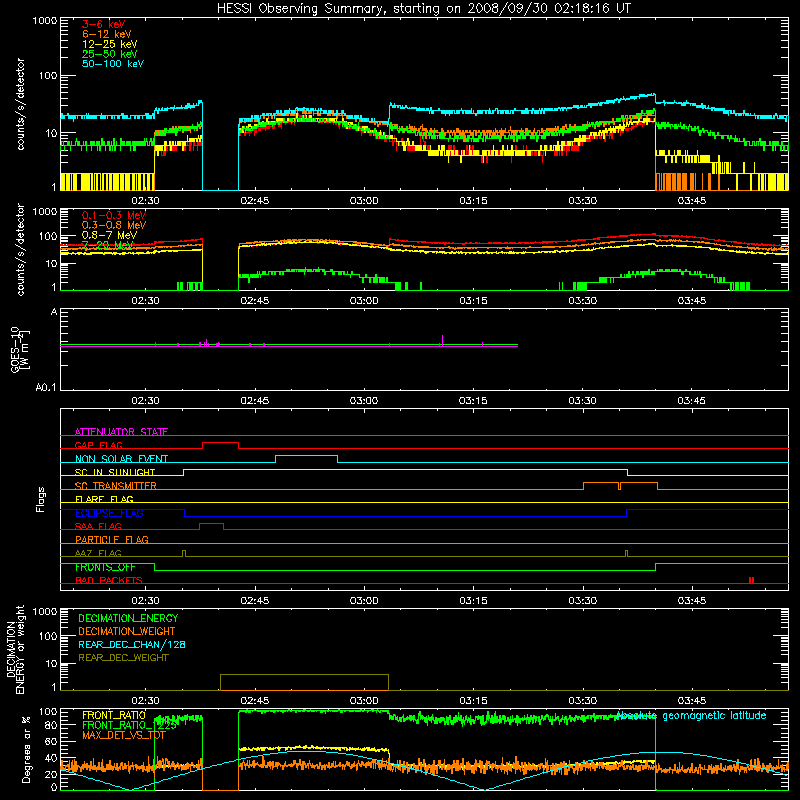800x800 pixels.
Task: Click 03:00 tick label under top keV panel
Action: tap(364, 201)
